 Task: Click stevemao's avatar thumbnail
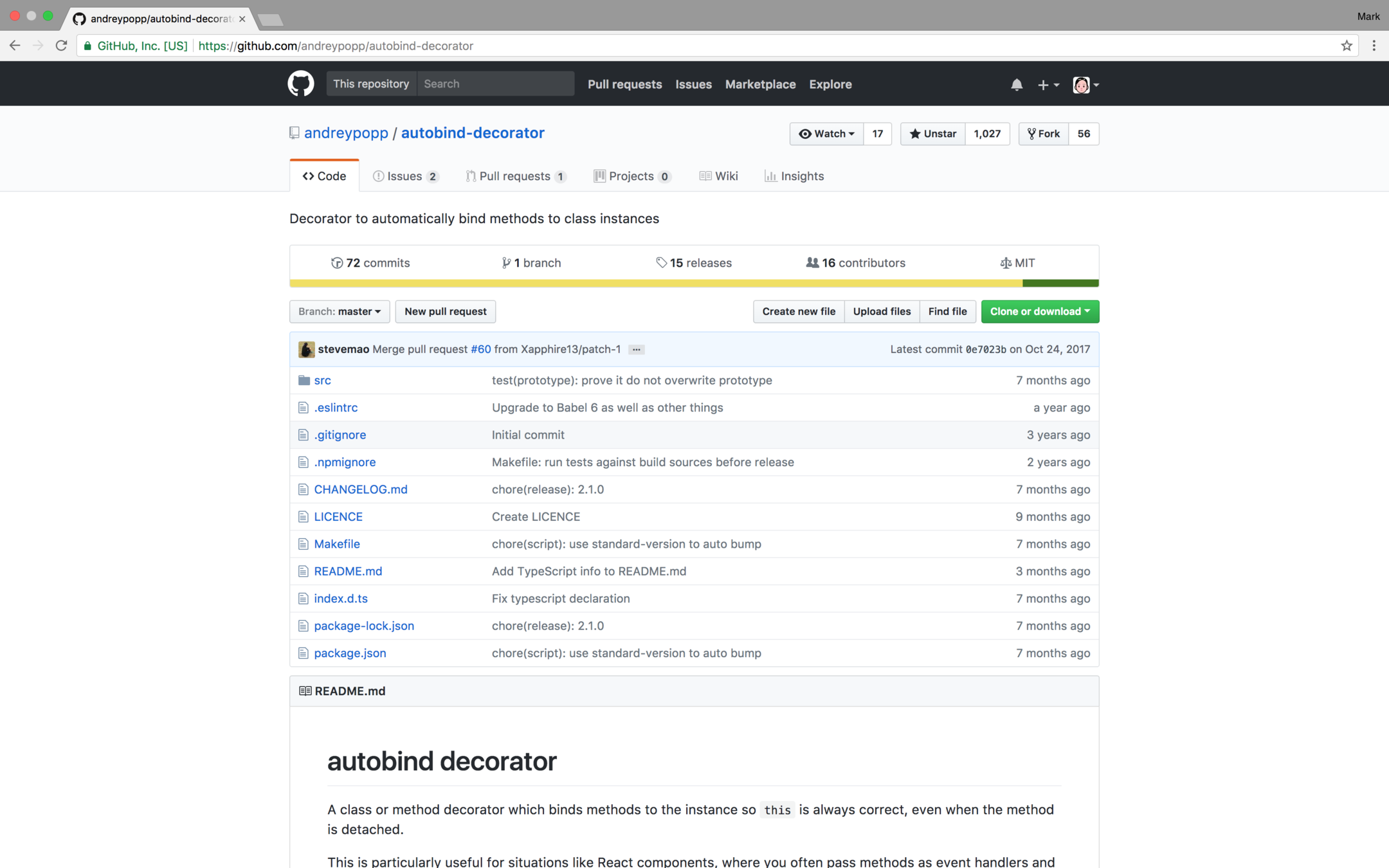(x=306, y=349)
